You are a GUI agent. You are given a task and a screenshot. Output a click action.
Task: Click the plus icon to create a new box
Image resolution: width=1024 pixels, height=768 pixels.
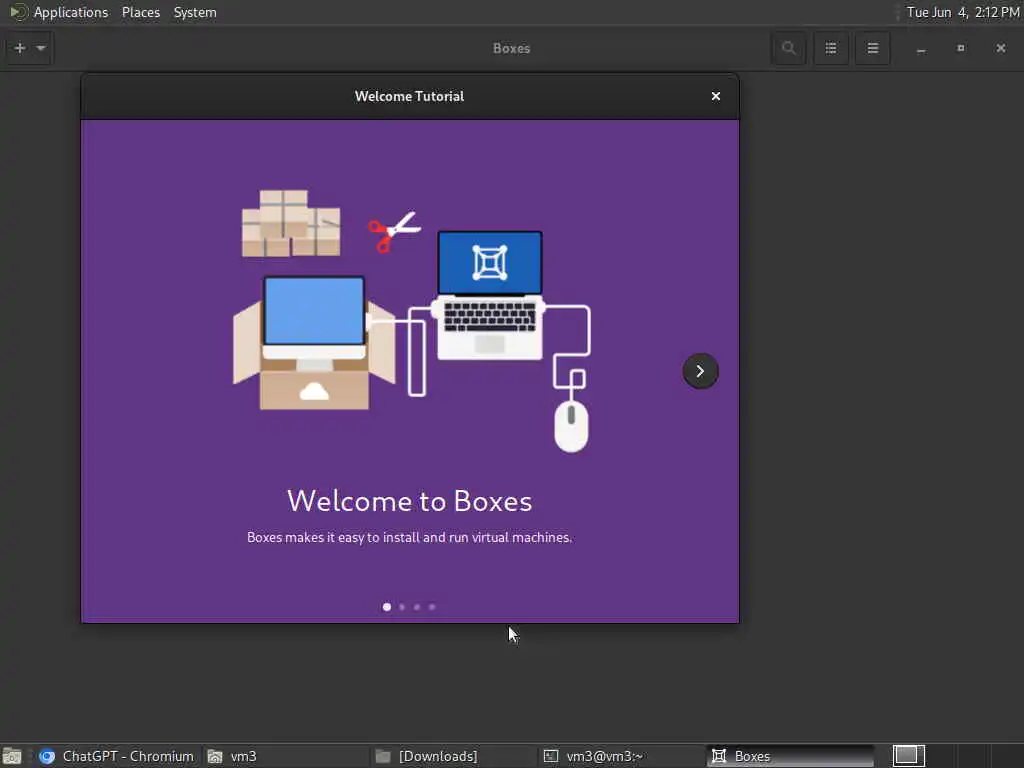(x=20, y=48)
